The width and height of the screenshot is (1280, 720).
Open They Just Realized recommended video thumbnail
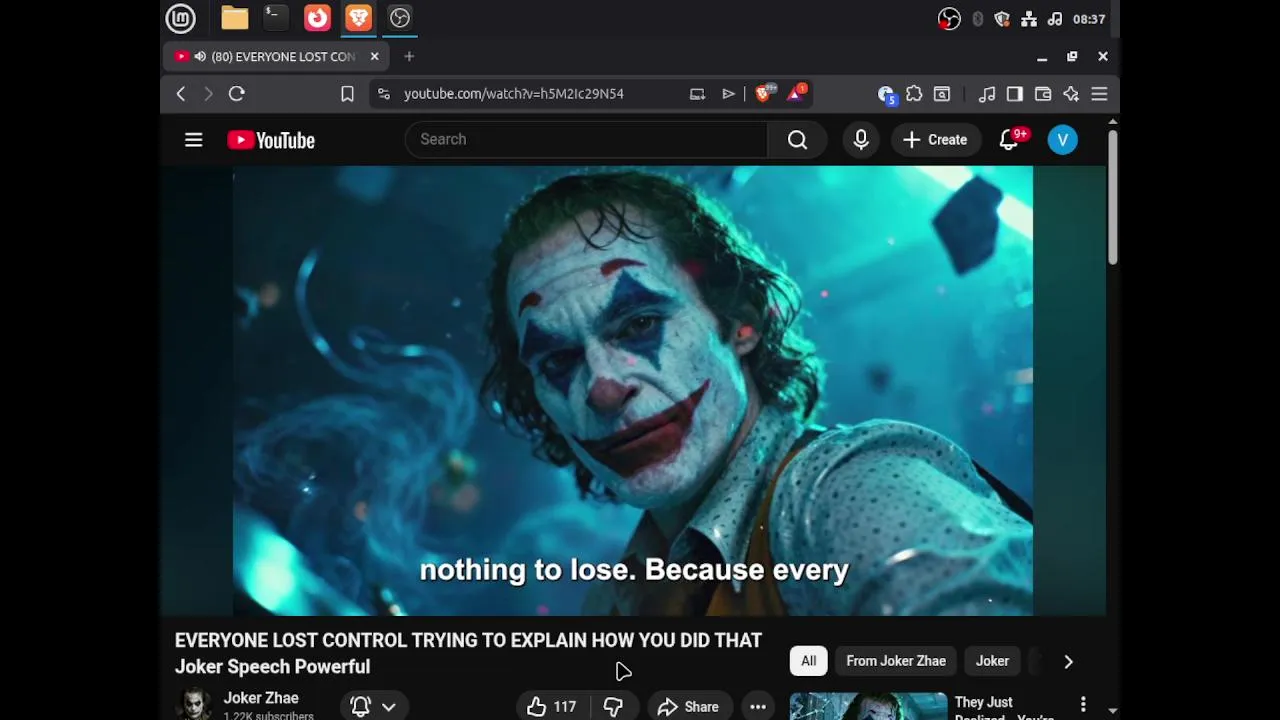click(868, 706)
